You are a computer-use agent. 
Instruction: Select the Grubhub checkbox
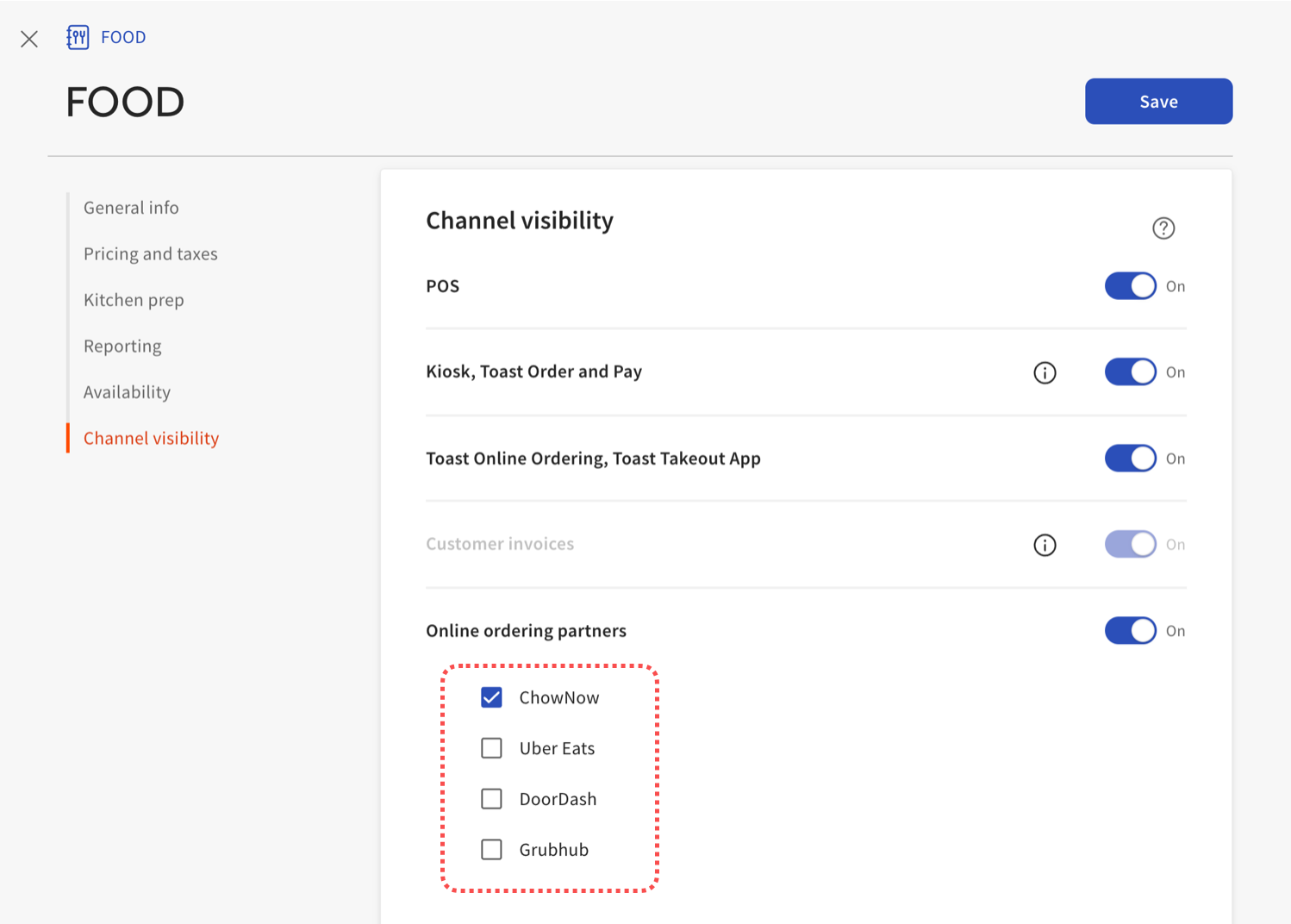click(491, 850)
